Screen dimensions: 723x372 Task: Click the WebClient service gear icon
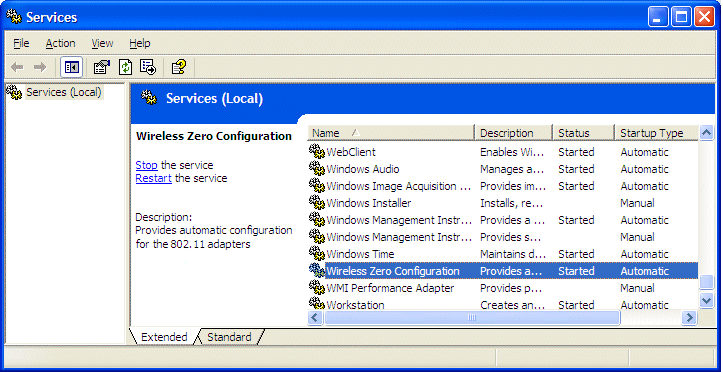pyautogui.click(x=317, y=152)
